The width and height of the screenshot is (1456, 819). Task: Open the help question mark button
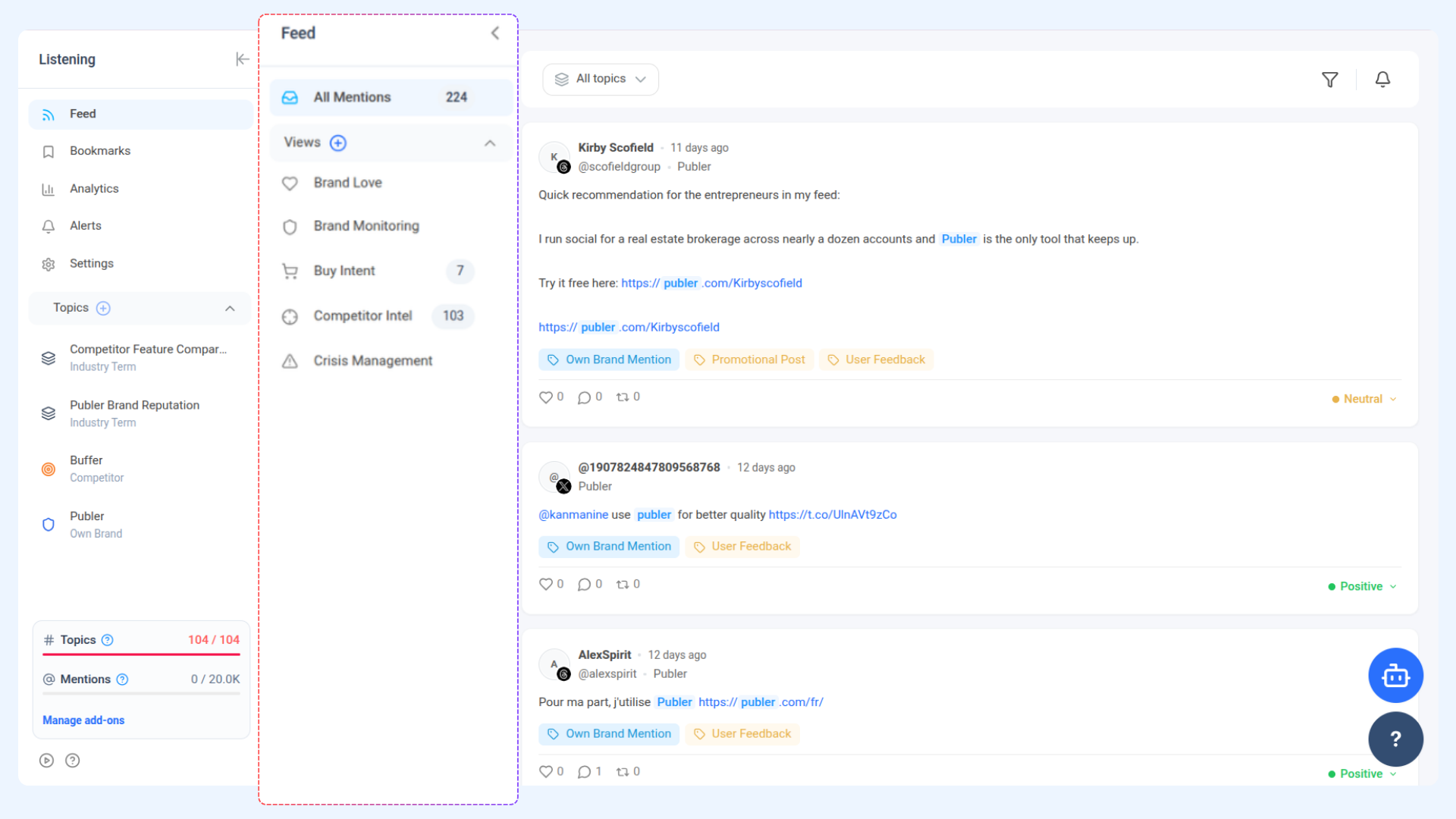[1395, 739]
